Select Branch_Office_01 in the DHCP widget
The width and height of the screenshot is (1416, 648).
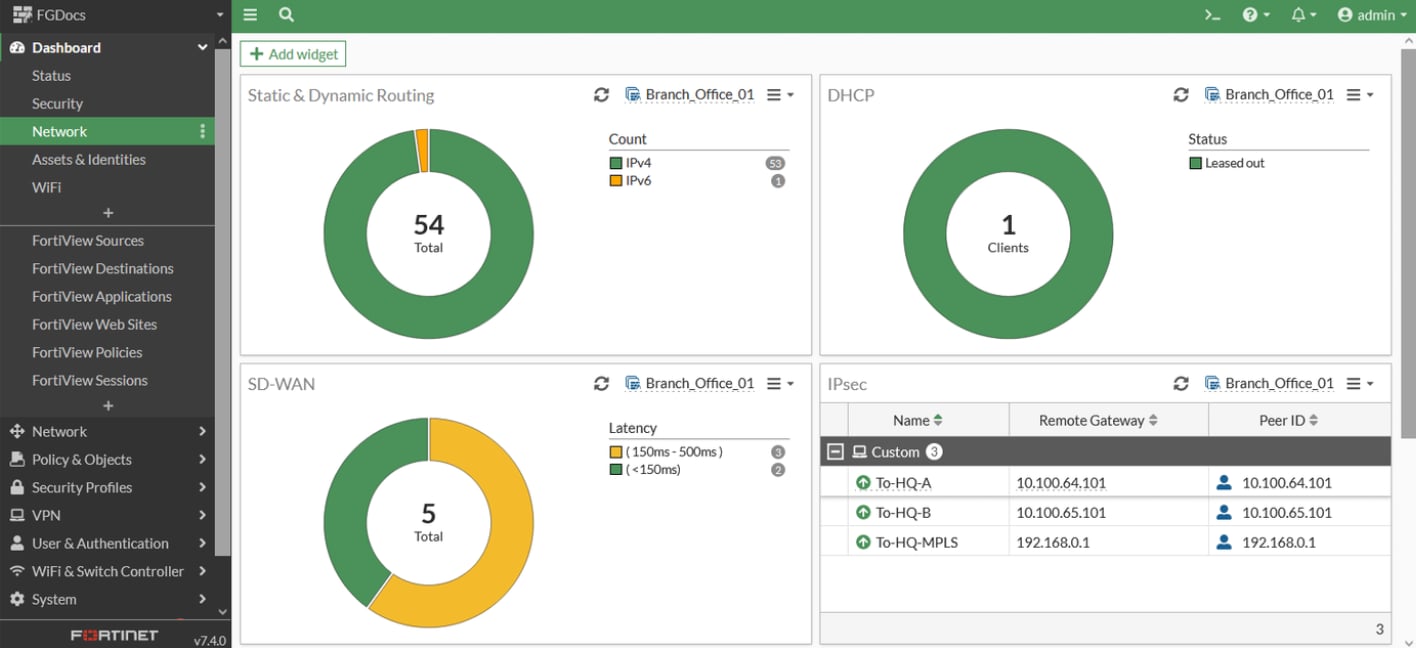point(1269,95)
